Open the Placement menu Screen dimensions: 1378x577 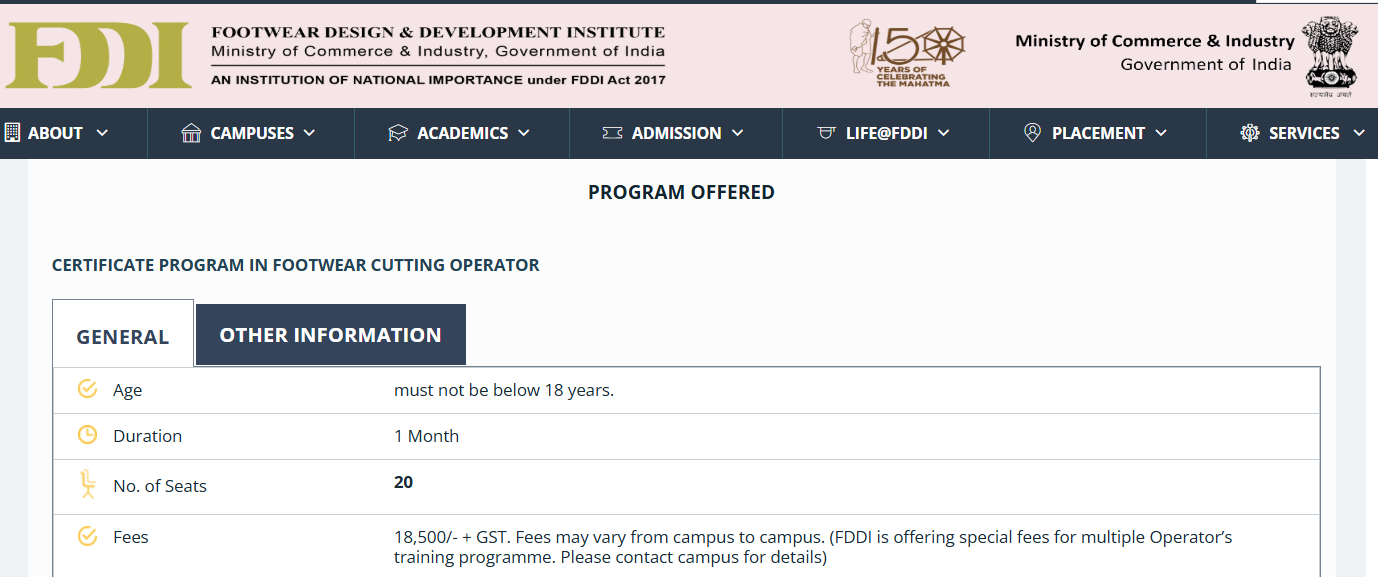pos(1098,133)
